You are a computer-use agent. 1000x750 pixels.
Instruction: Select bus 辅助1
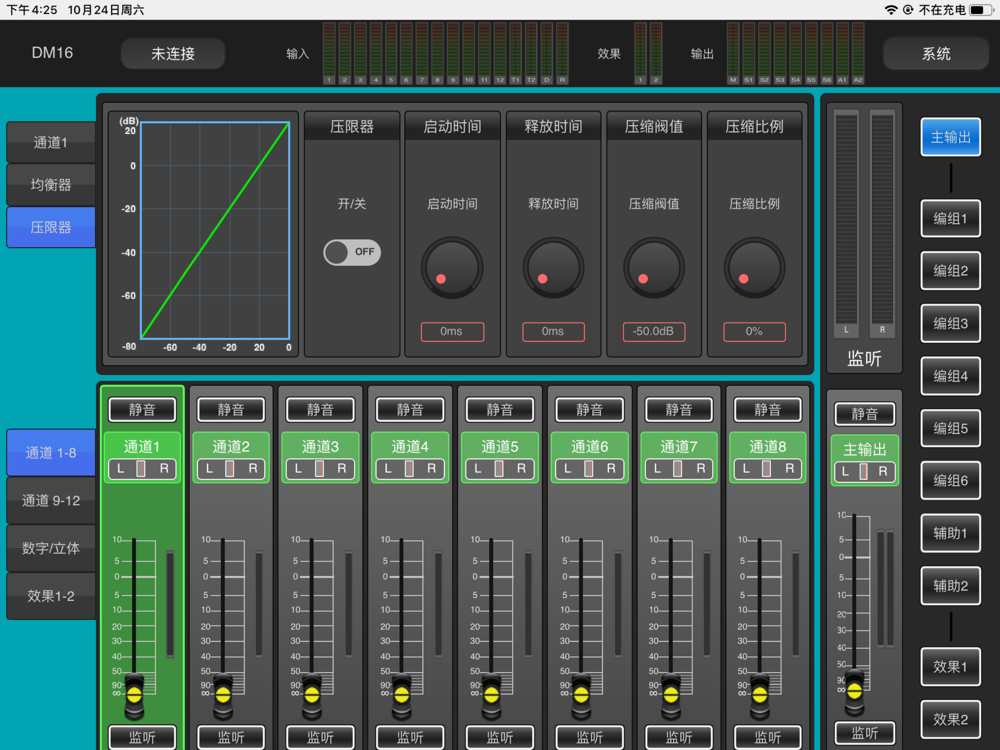(950, 533)
